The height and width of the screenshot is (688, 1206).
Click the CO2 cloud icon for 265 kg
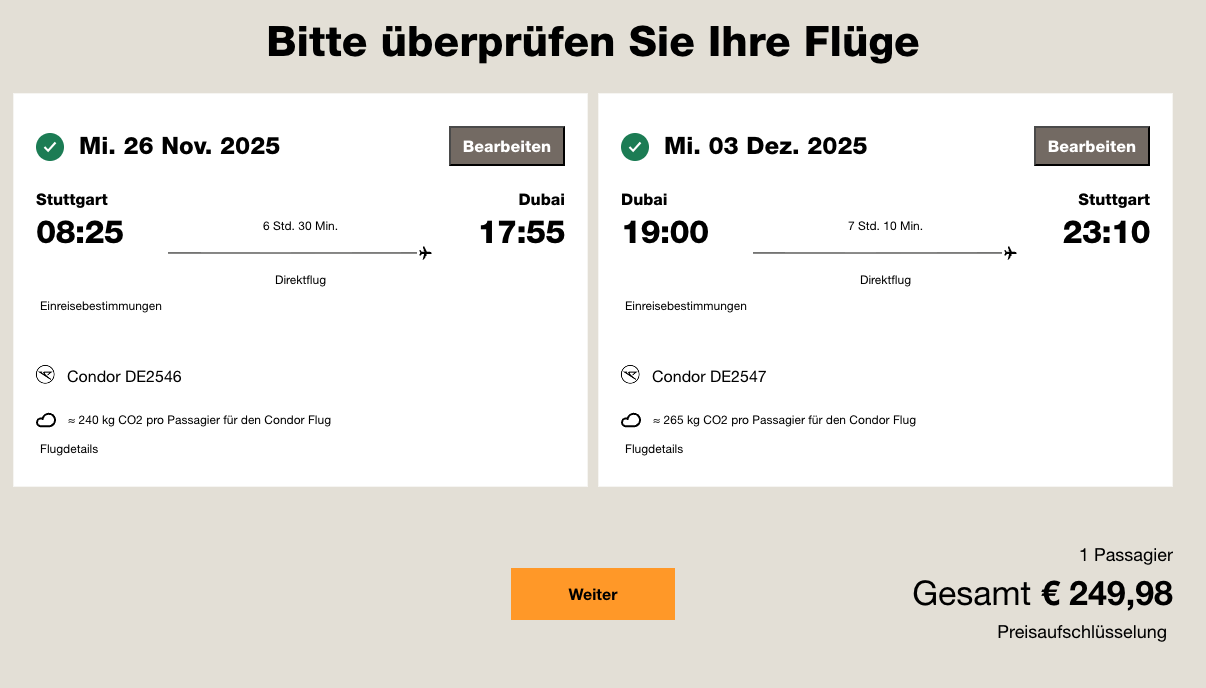(x=631, y=420)
